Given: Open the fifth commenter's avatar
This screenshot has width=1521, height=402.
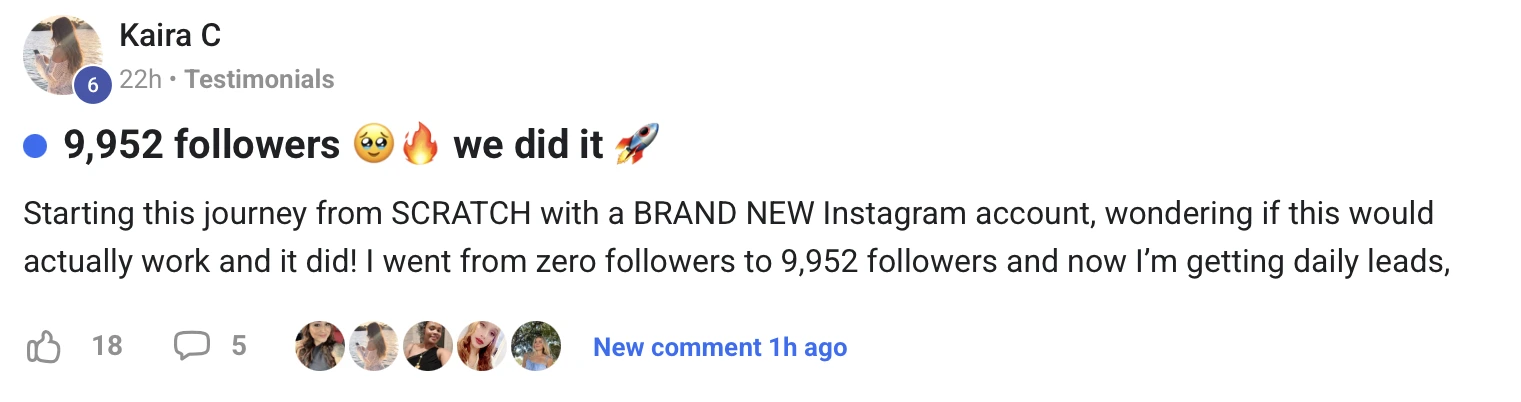Looking at the screenshot, I should 536,347.
